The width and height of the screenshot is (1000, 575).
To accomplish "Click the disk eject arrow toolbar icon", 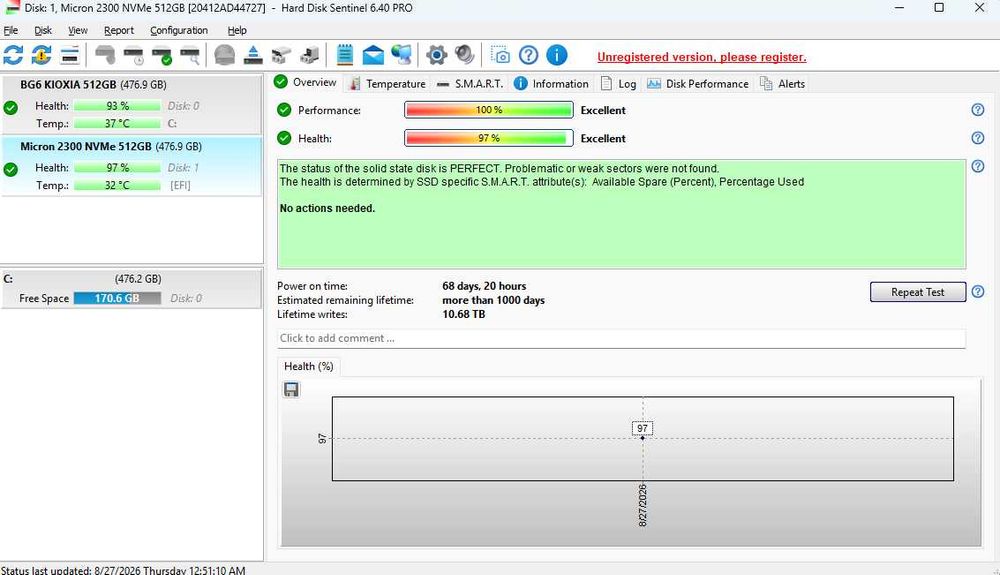I will tap(253, 55).
